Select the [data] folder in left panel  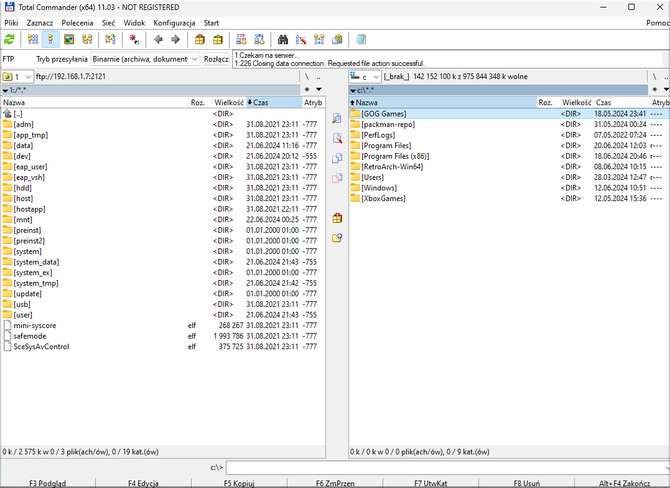click(x=163, y=145)
